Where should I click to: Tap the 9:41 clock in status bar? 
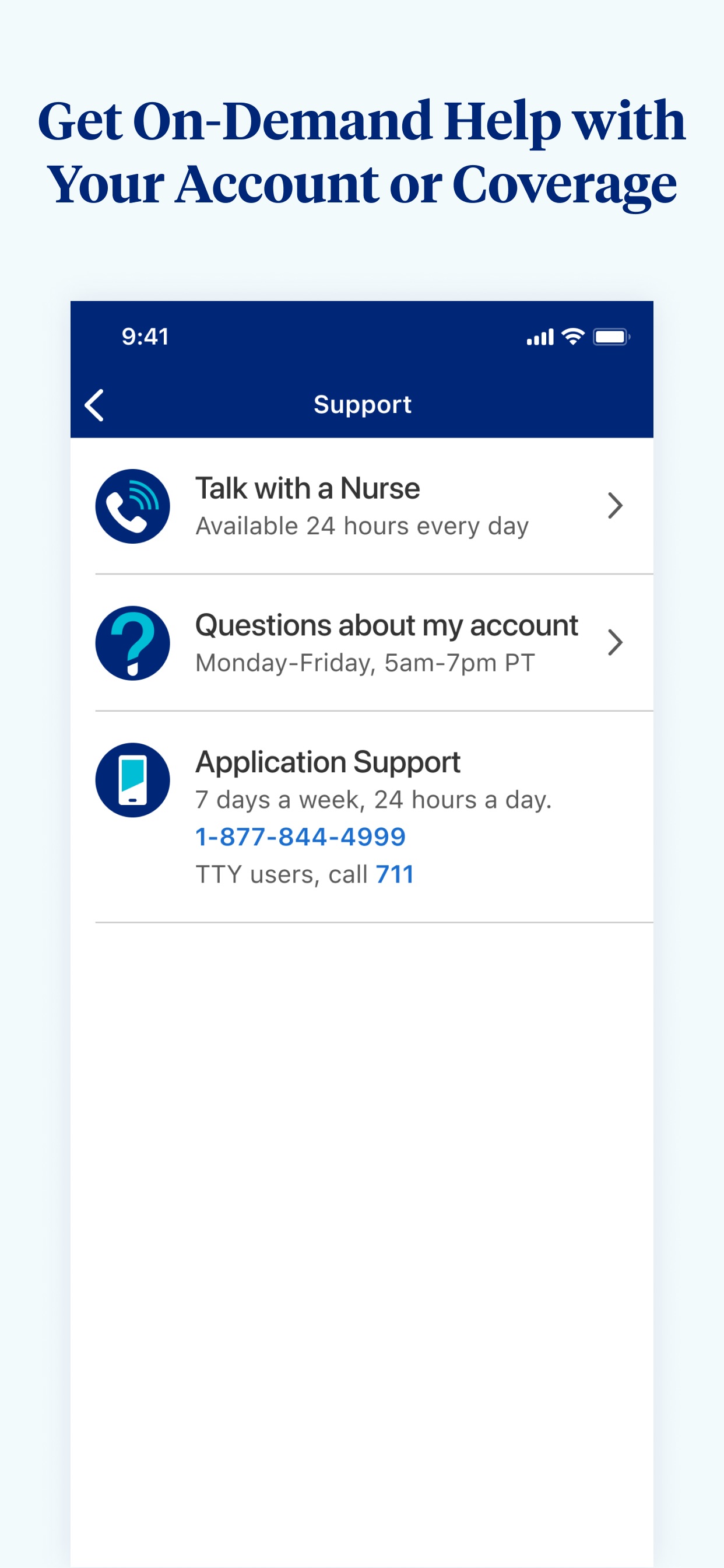coord(145,337)
